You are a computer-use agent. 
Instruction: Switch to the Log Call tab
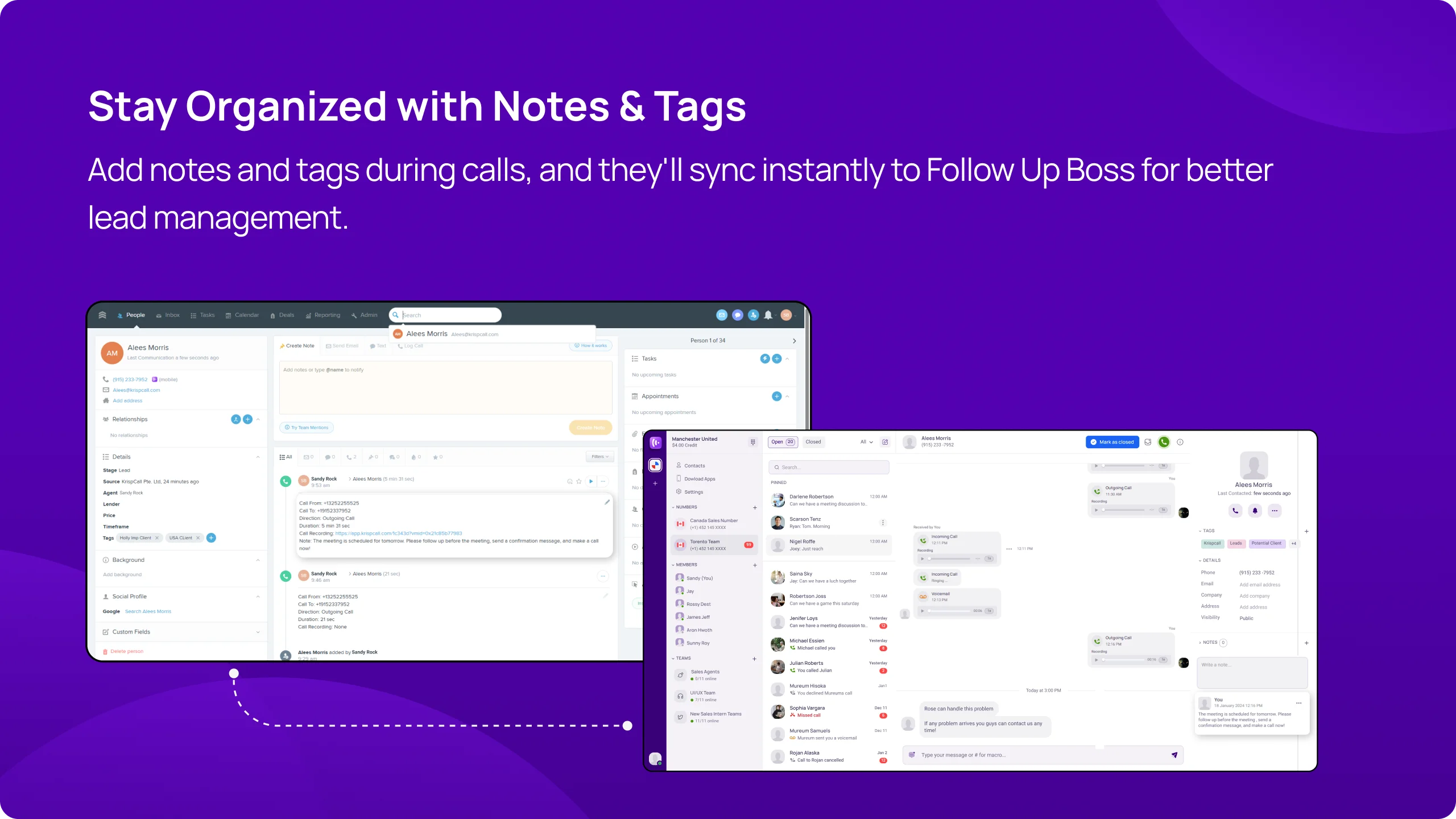[410, 346]
